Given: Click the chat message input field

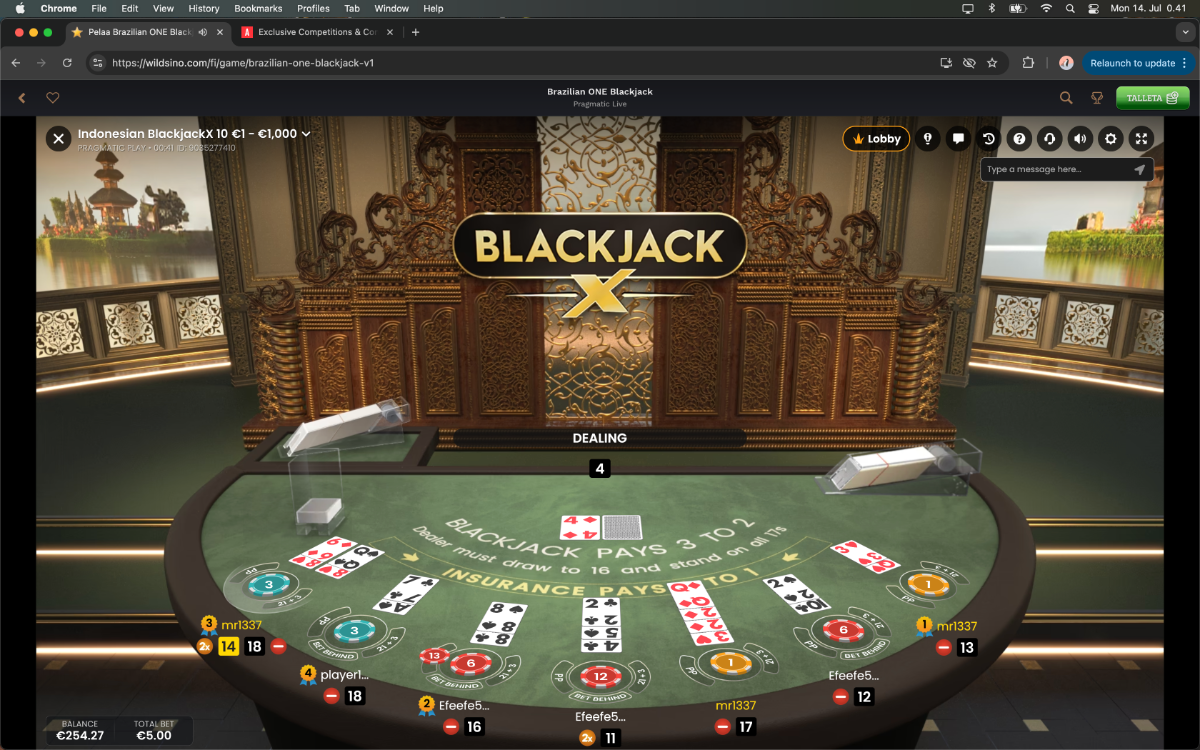Looking at the screenshot, I should [1056, 169].
